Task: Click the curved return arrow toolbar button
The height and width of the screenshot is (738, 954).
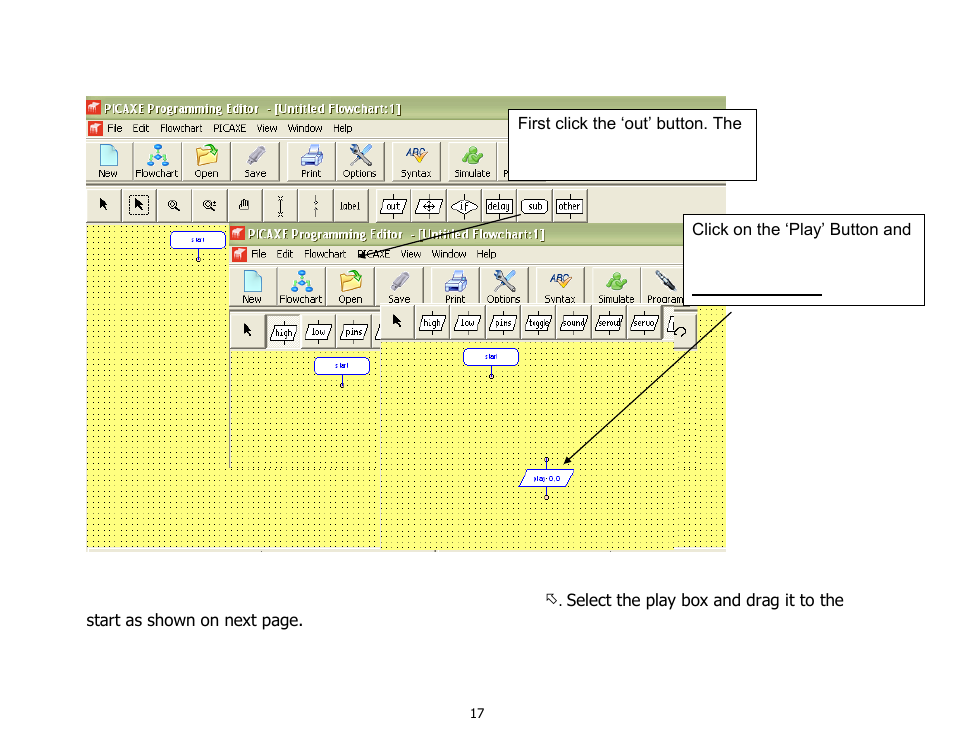Action: click(x=679, y=330)
